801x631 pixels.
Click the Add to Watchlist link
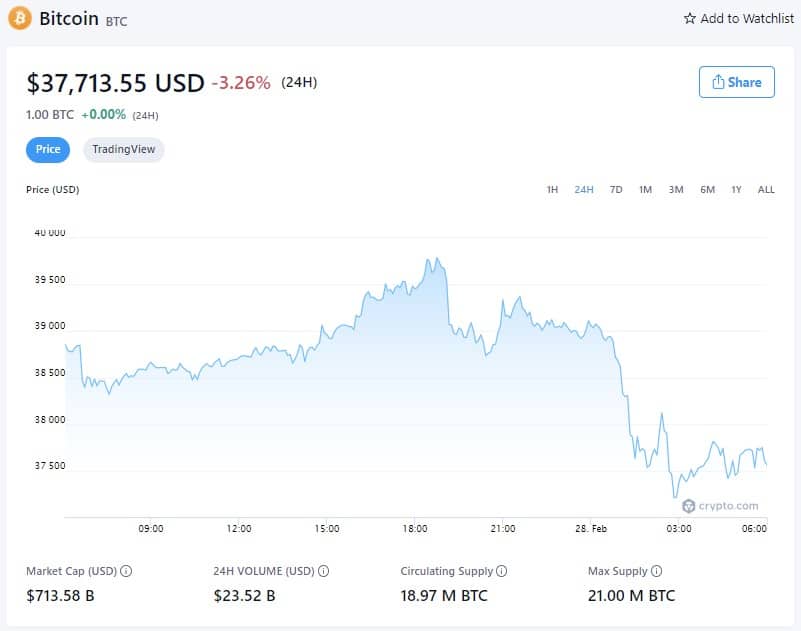pyautogui.click(x=739, y=19)
